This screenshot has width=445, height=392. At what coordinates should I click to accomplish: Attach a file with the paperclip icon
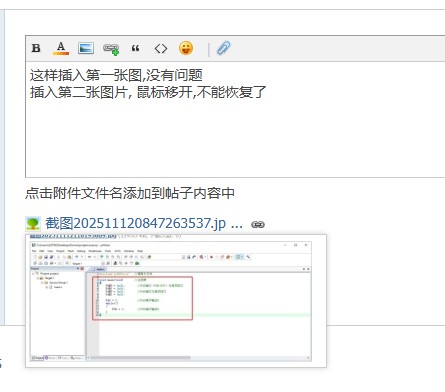pyautogui.click(x=223, y=48)
